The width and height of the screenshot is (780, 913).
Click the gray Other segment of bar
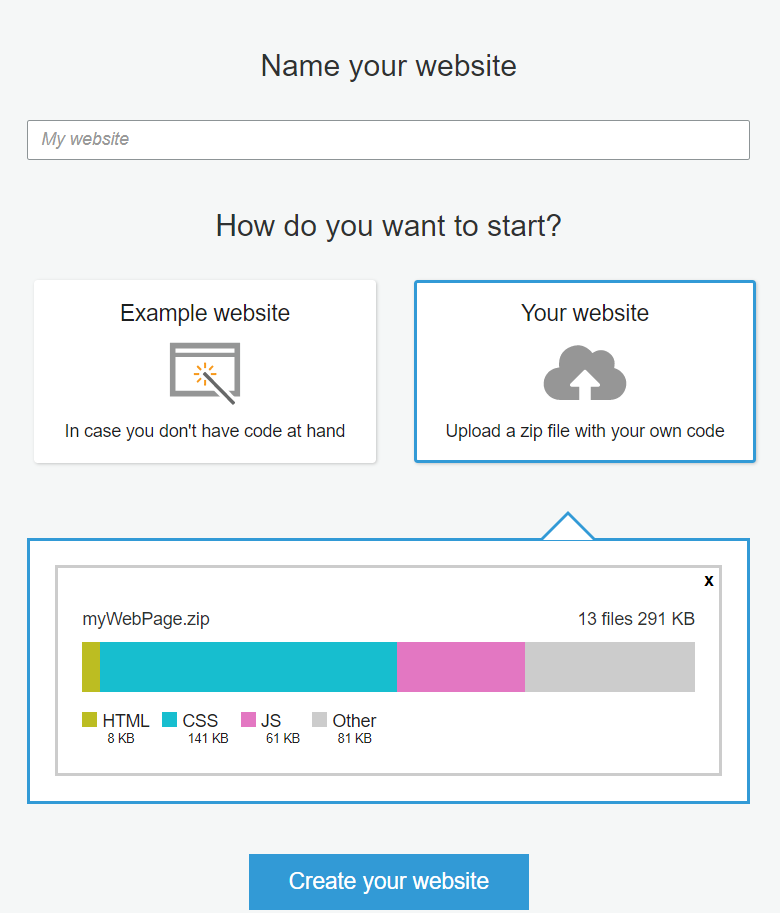(x=610, y=667)
